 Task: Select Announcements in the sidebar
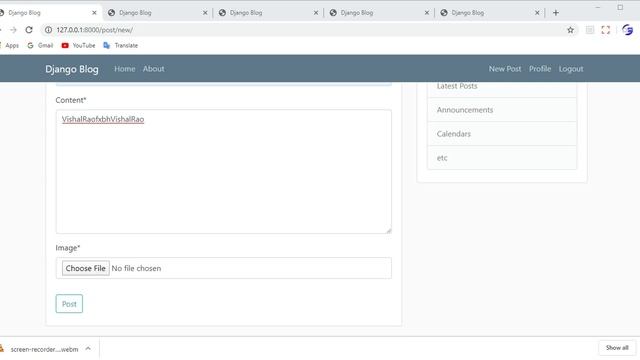click(x=502, y=110)
